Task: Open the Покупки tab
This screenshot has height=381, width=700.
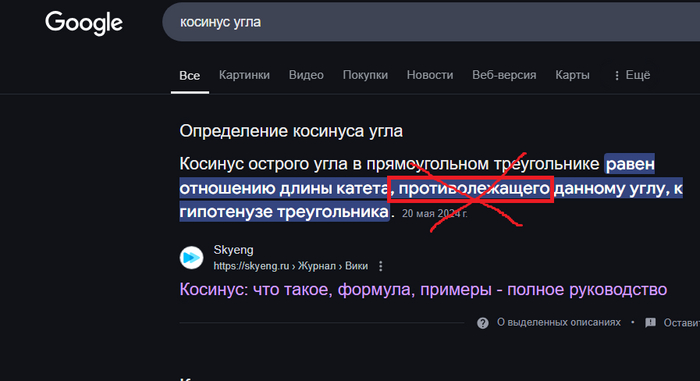Action: point(365,75)
